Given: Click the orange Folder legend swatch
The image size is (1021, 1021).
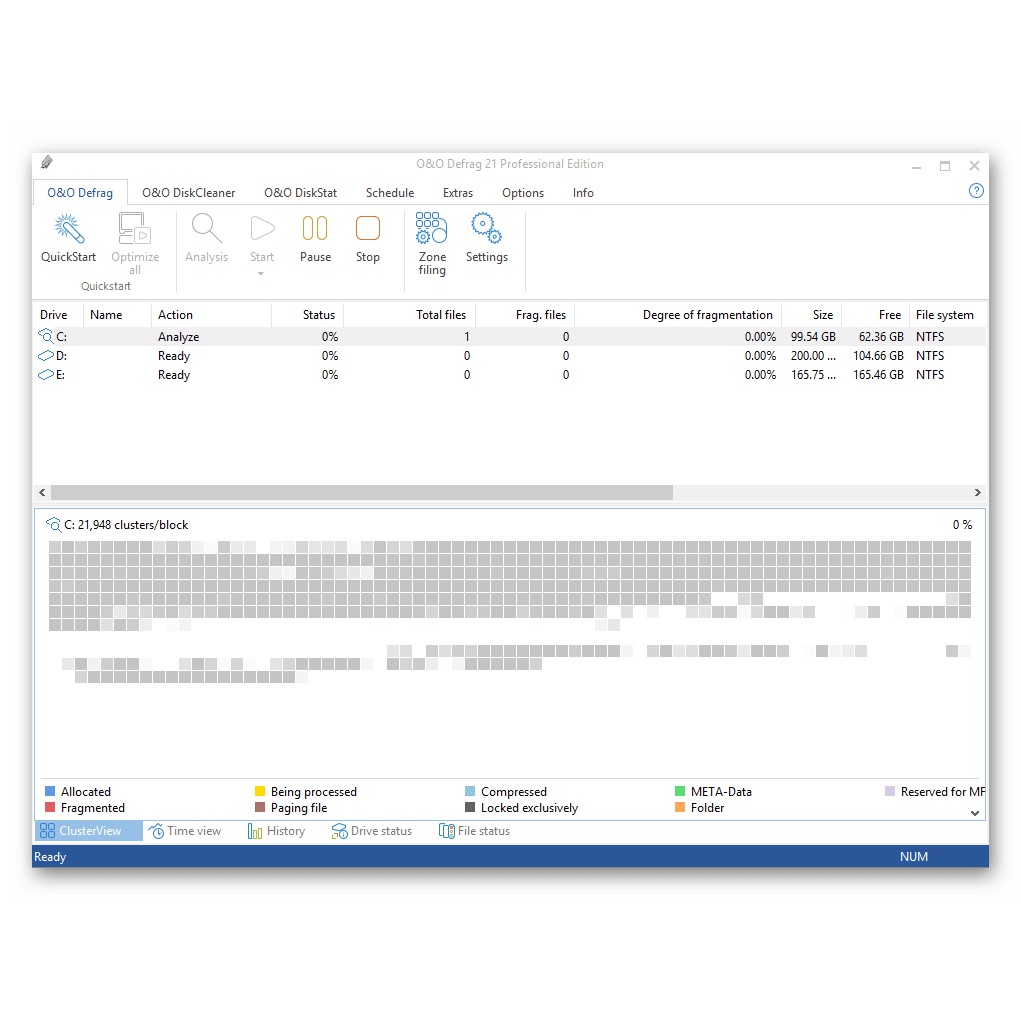Looking at the screenshot, I should tap(680, 807).
